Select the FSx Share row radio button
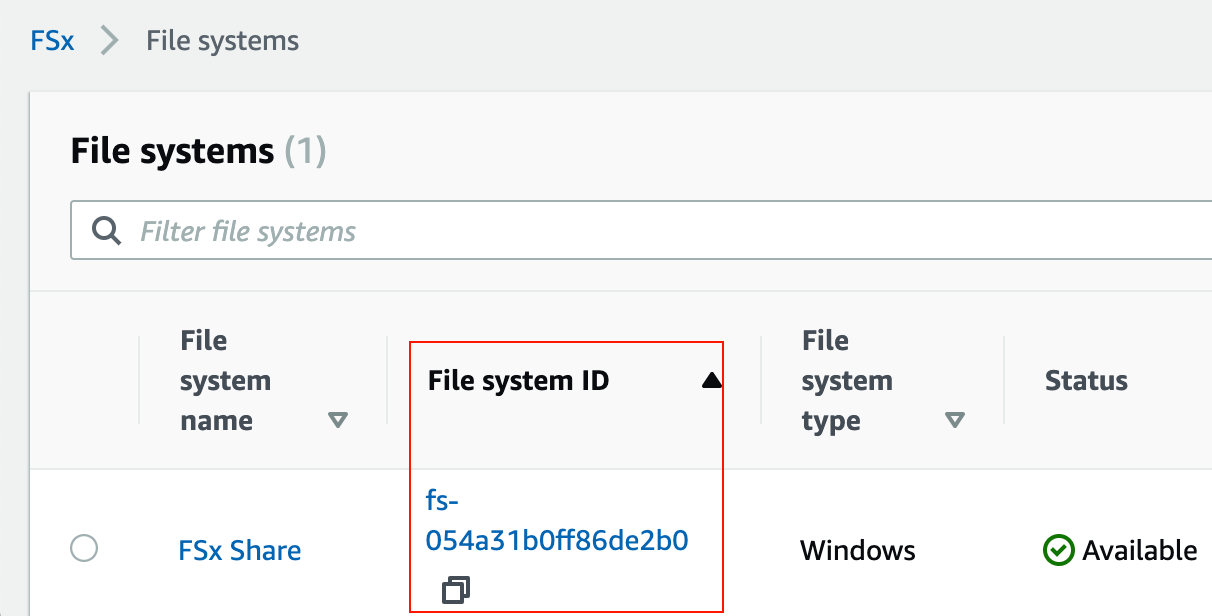 pos(85,548)
